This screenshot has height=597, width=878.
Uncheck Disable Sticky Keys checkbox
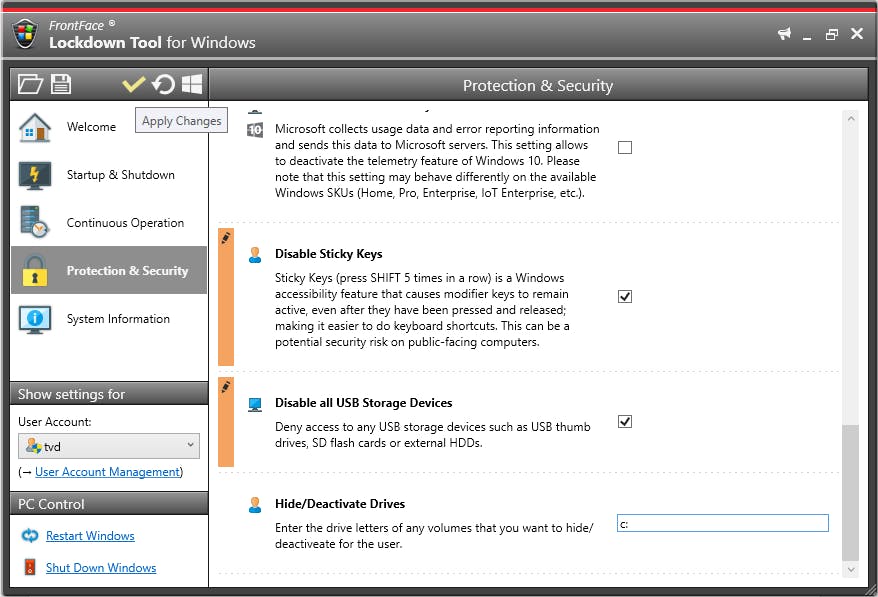pos(625,296)
